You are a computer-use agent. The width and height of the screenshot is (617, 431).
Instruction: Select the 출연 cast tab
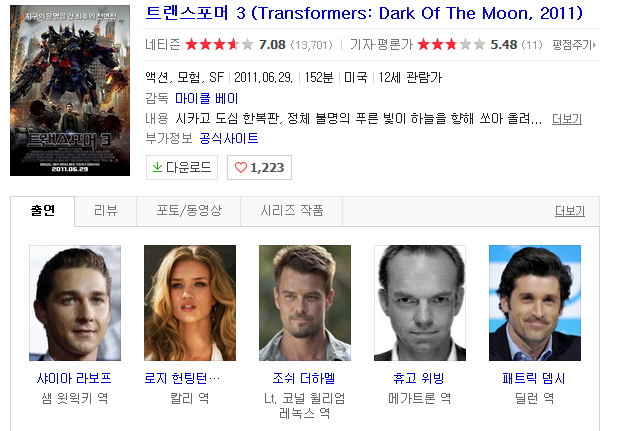(x=42, y=211)
